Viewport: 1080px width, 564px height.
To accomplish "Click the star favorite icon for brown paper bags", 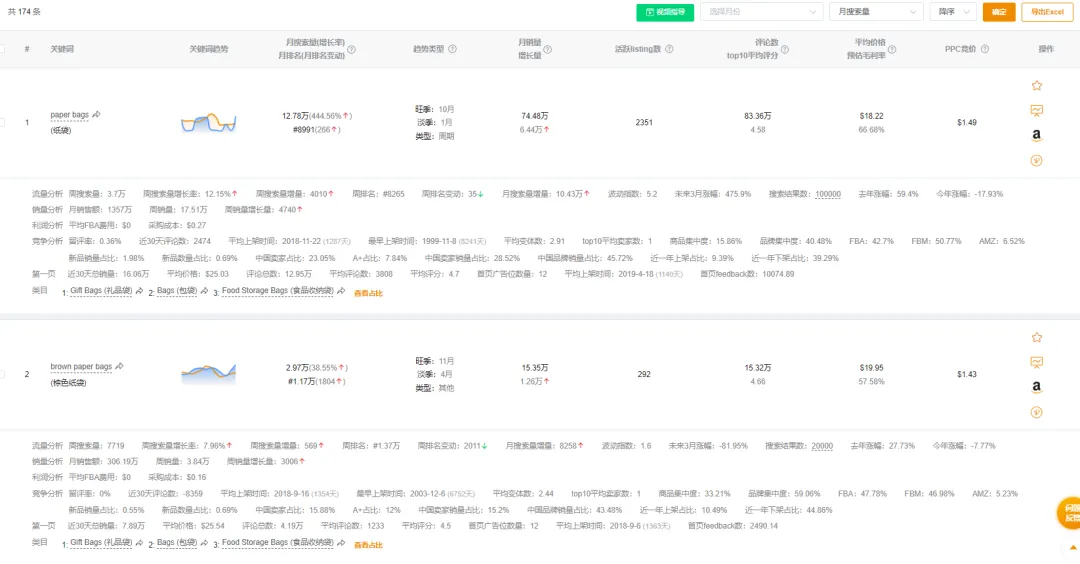I will [x=1037, y=337].
